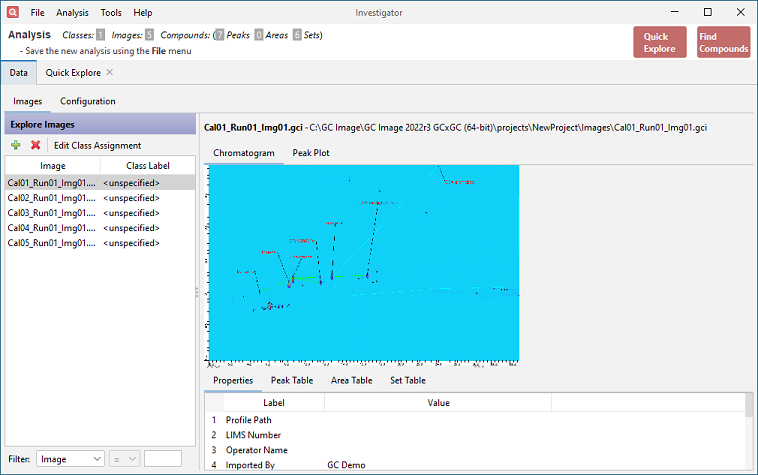Viewport: 758px width, 475px height.
Task: Open the Area Table tab
Action: coord(351,380)
